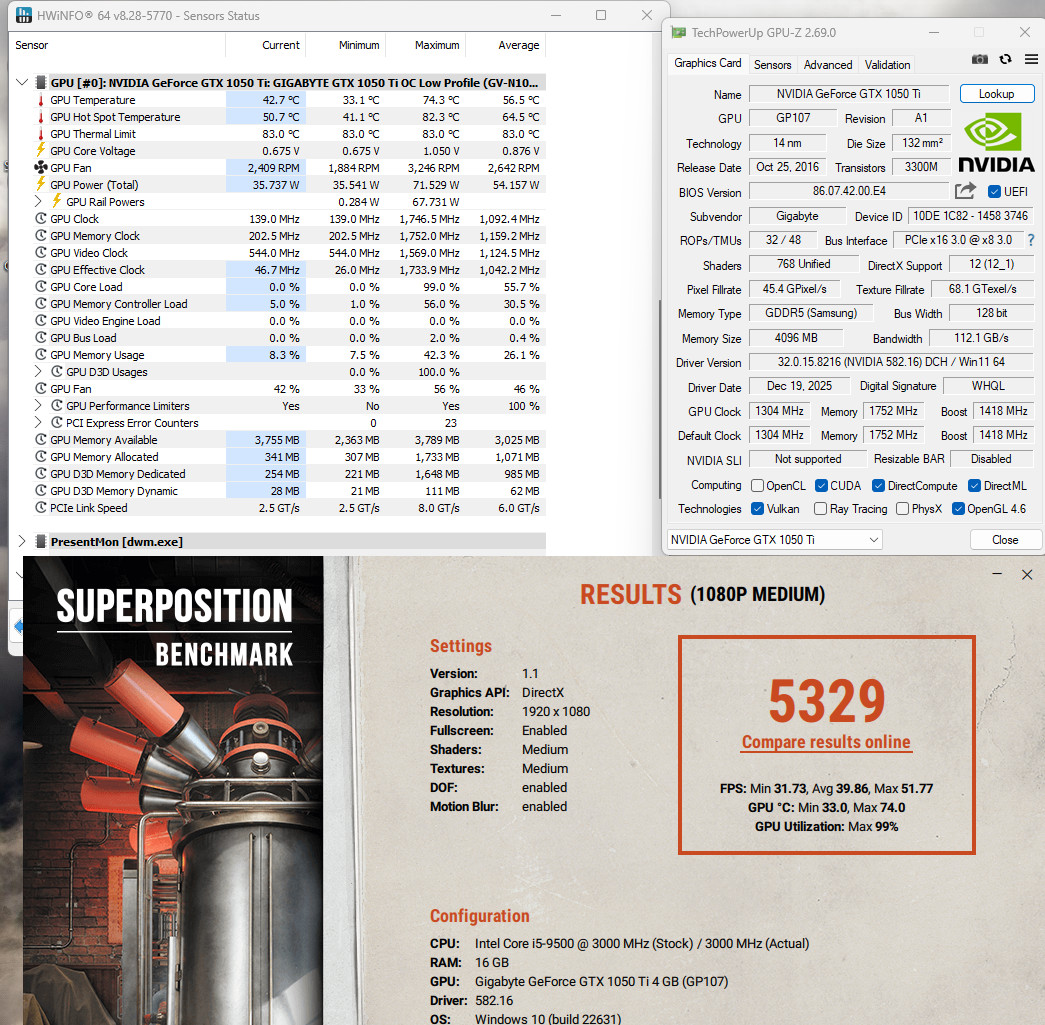Click the GPU chip icon in header row
Viewport: 1045px width, 1025px height.
(x=41, y=83)
